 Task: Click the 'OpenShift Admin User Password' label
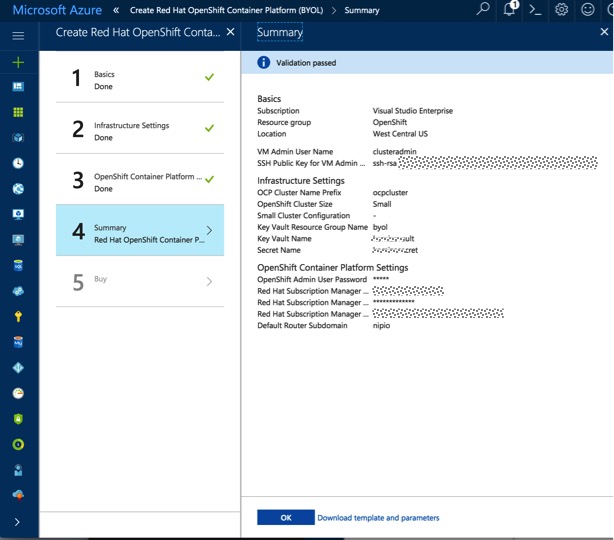click(x=312, y=279)
